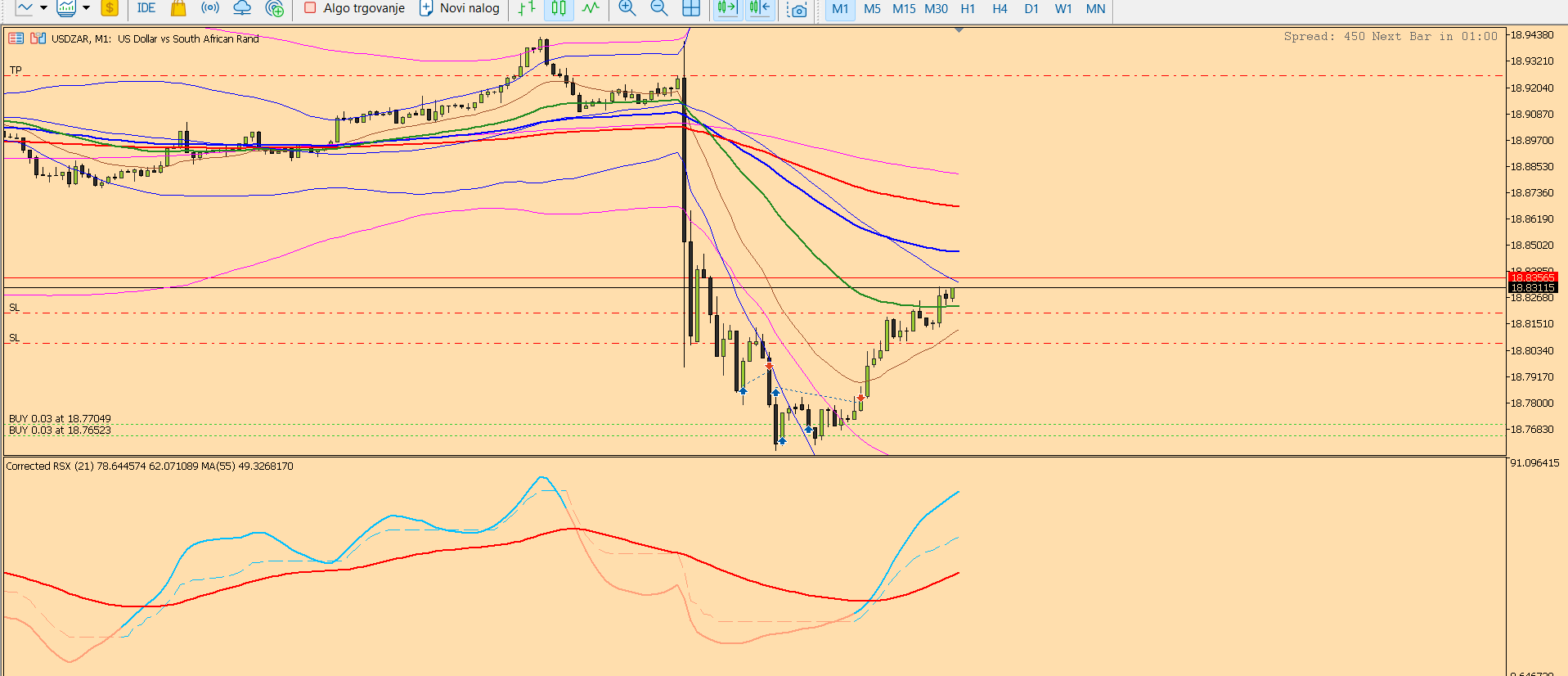The height and width of the screenshot is (676, 1568).
Task: Select the MN timeframe
Action: pyautogui.click(x=1095, y=8)
